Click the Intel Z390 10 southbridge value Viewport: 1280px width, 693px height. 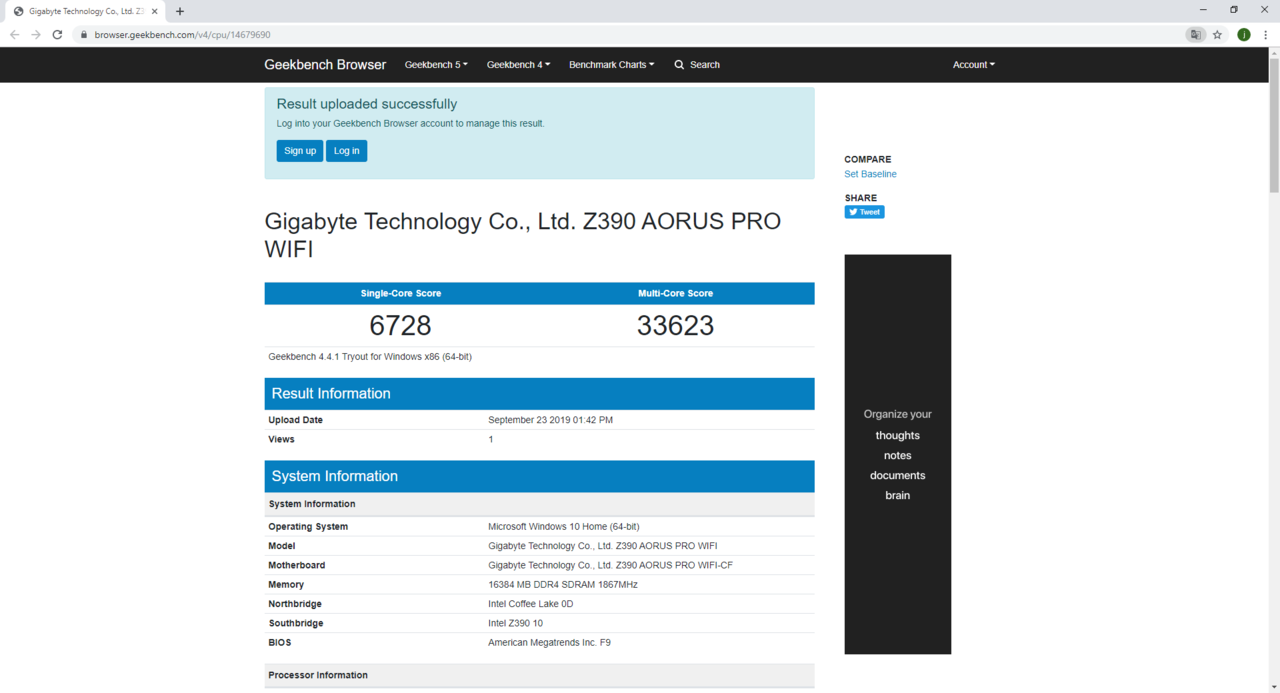point(516,623)
